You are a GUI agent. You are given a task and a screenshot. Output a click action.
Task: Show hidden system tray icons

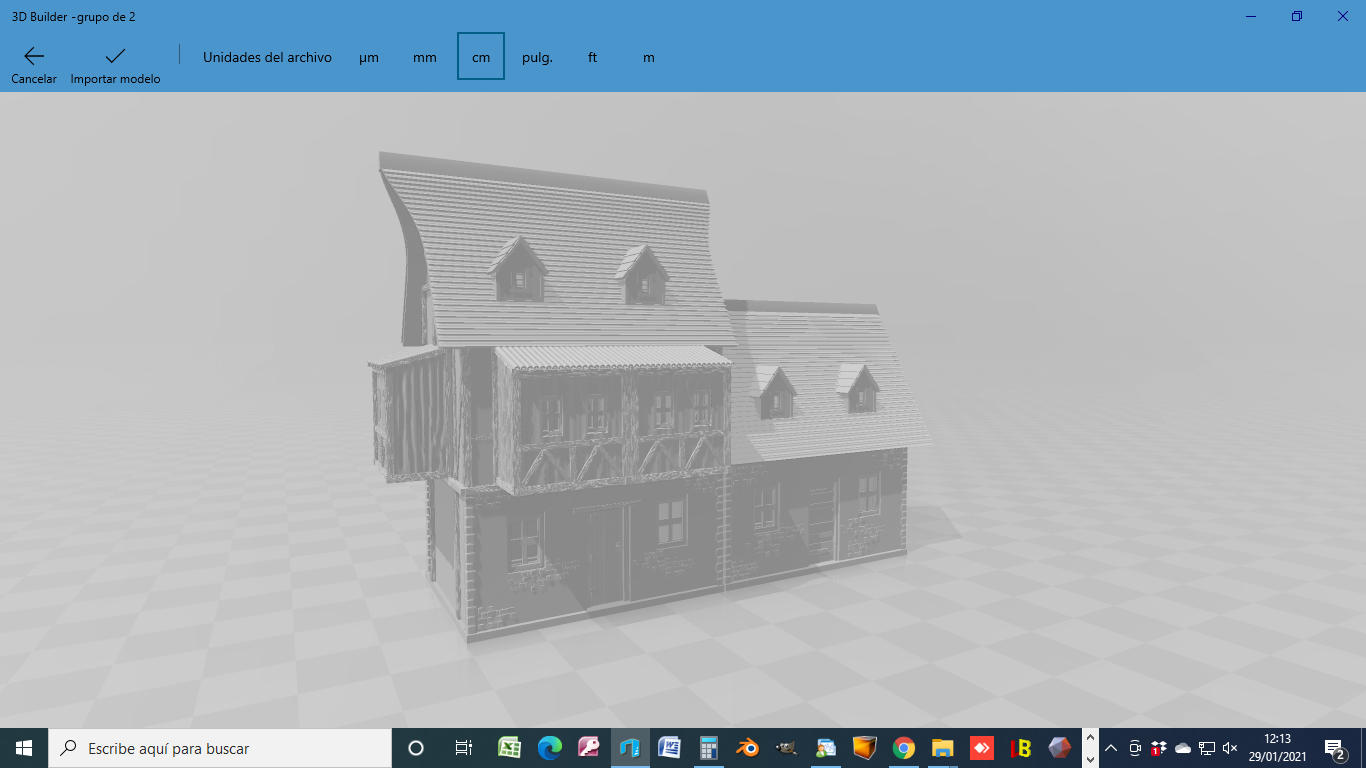[x=1111, y=748]
